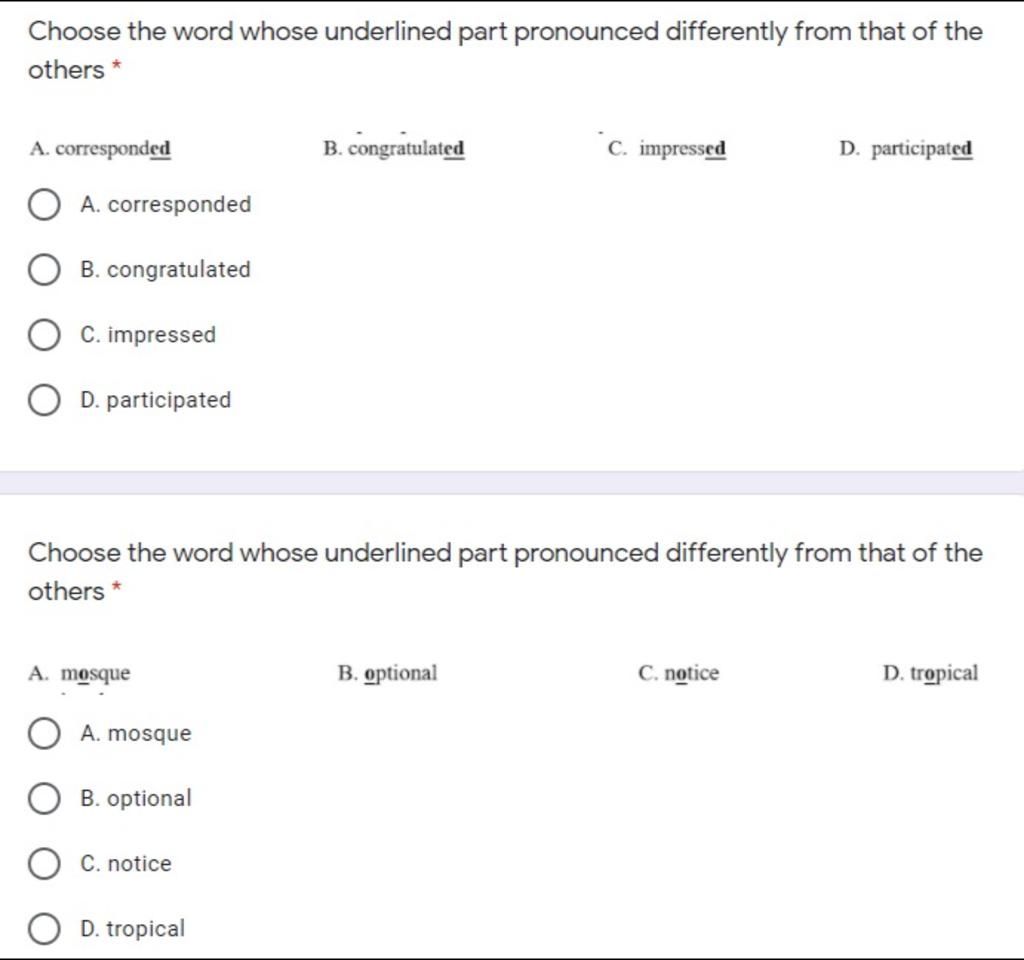Image resolution: width=1024 pixels, height=960 pixels.
Task: Mark 'D. participated' as the answer
Action: pyautogui.click(x=44, y=400)
